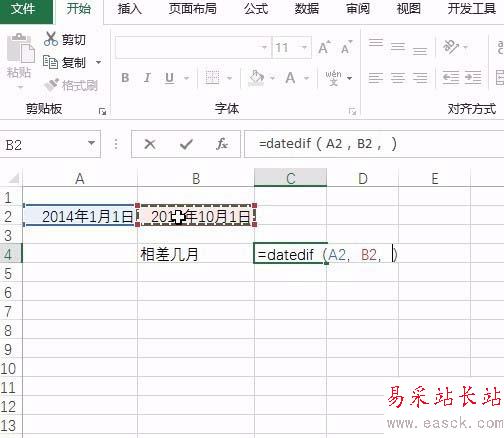Open the font name dropdown
Screen dimensions: 504x438
coord(264,47)
